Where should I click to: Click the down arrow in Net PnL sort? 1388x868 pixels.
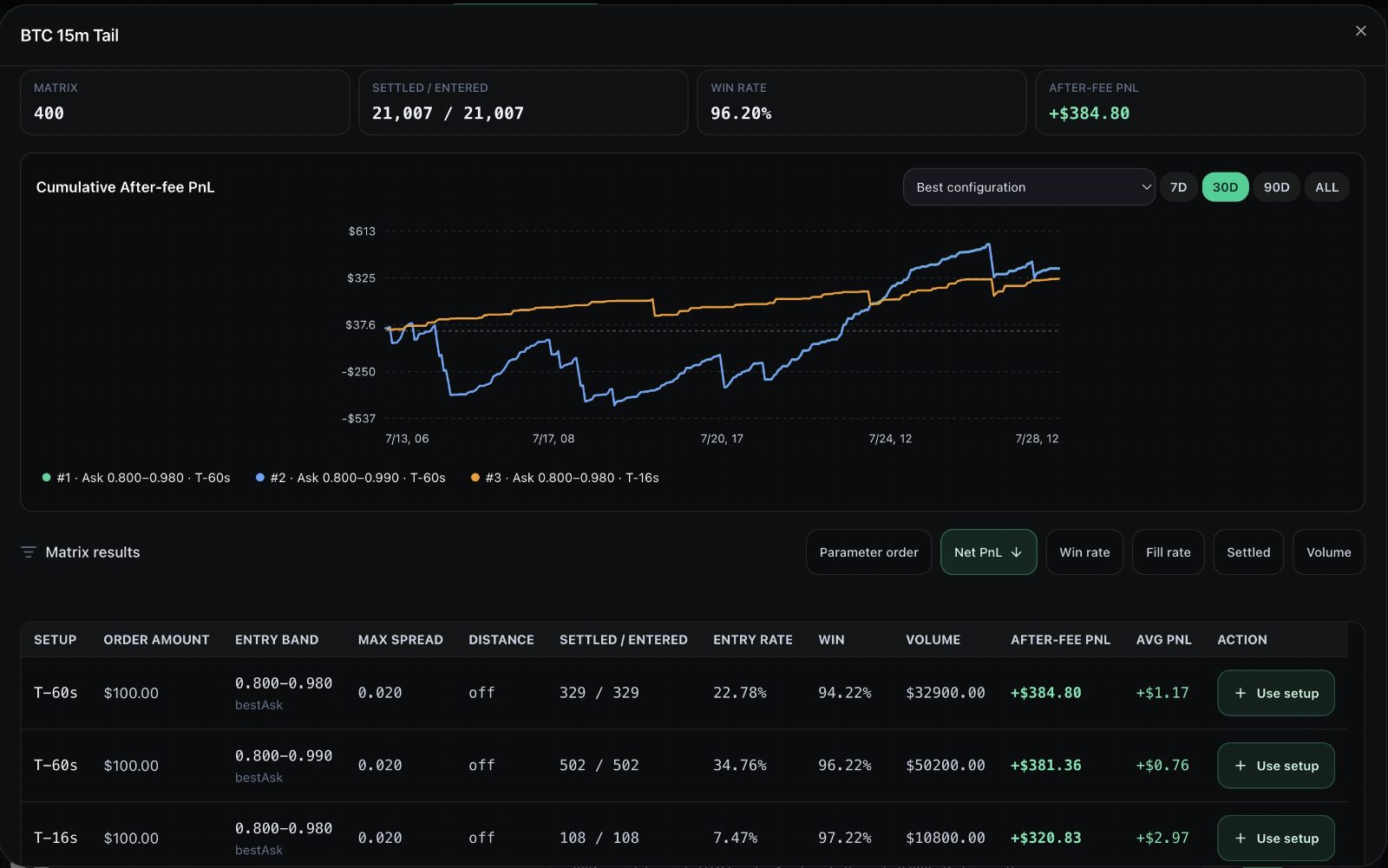tap(1017, 552)
